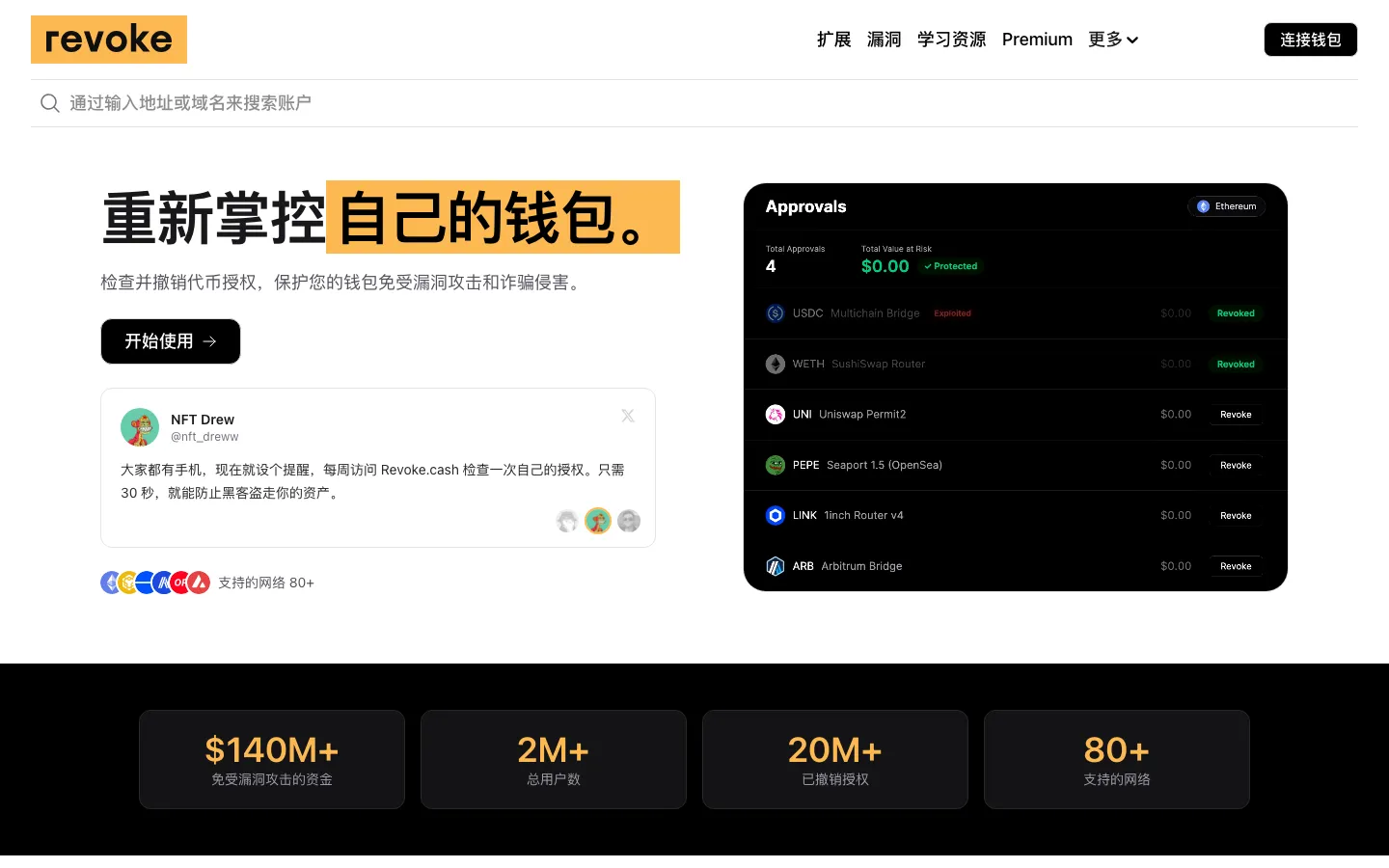Click the Seaport 1.5 (OpenSea) text
The height and width of the screenshot is (868, 1389).
point(885,465)
